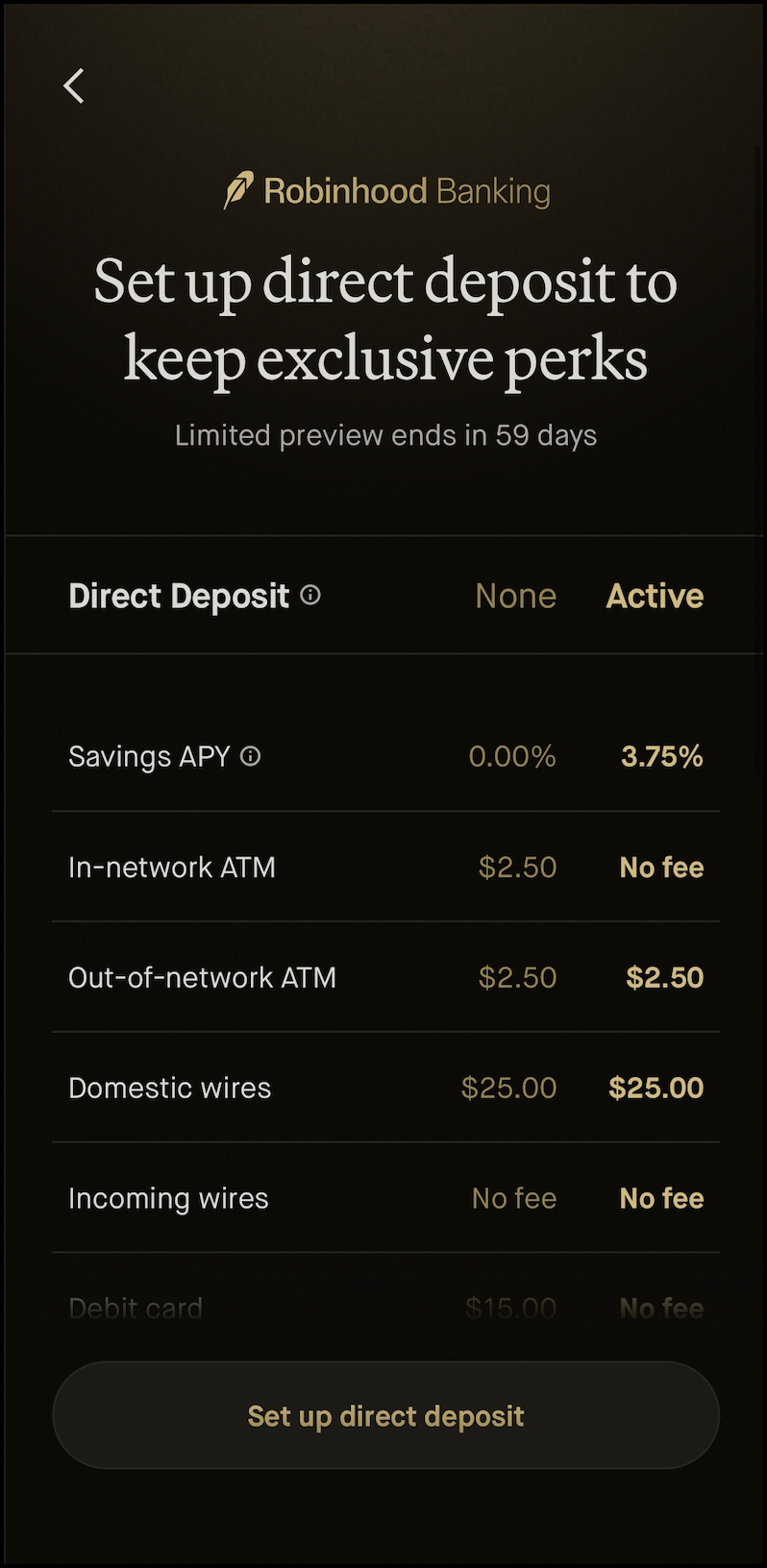
Task: Click the Robinhood feather logo
Action: 238,190
